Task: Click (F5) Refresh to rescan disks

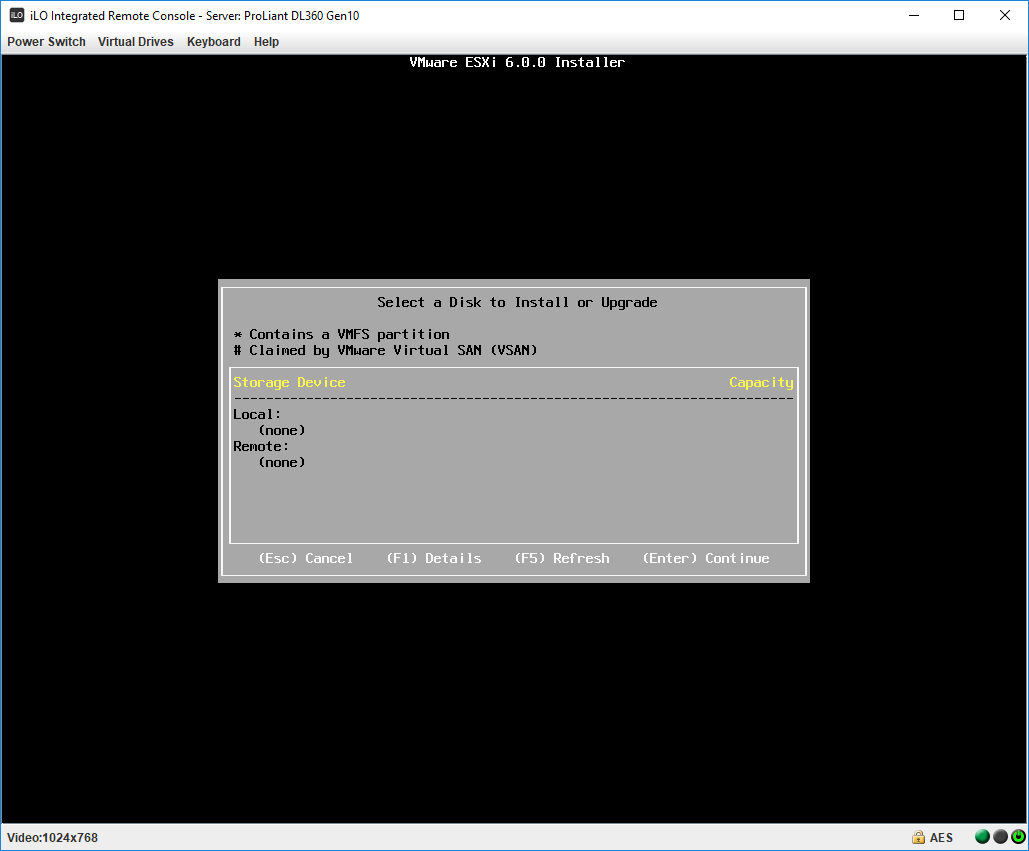Action: 561,558
